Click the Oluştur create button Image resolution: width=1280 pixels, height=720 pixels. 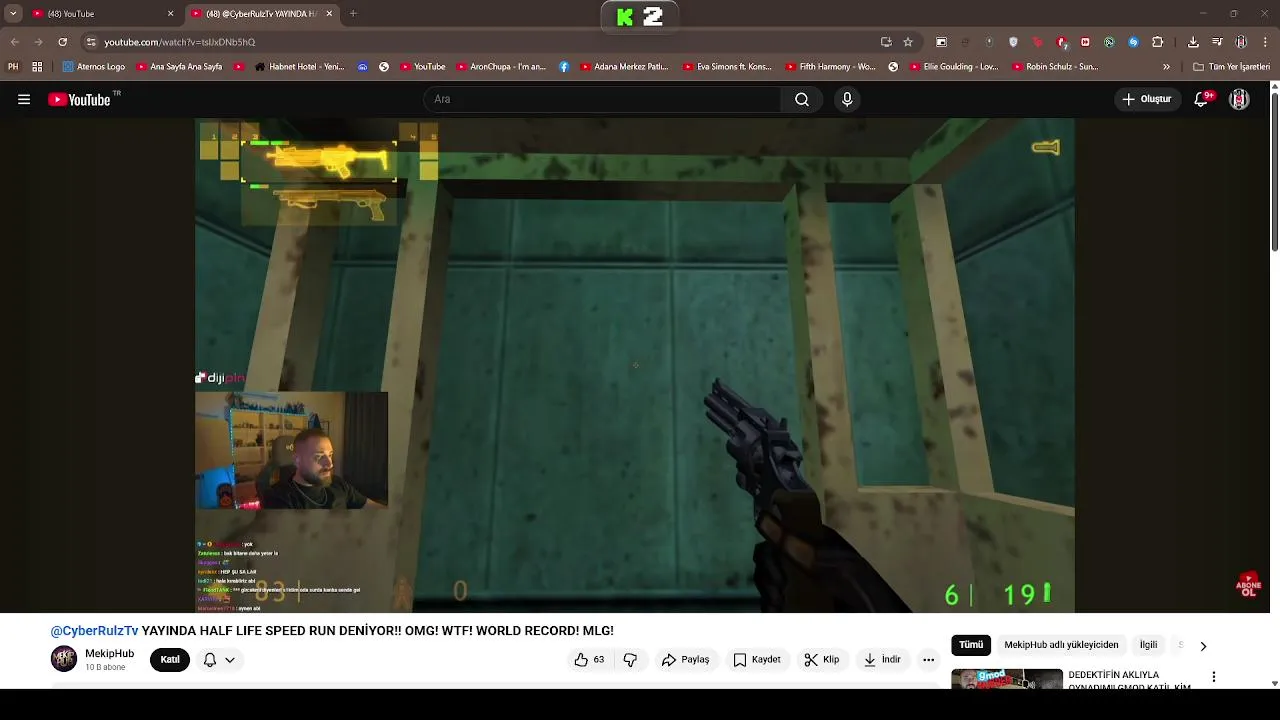[1147, 99]
